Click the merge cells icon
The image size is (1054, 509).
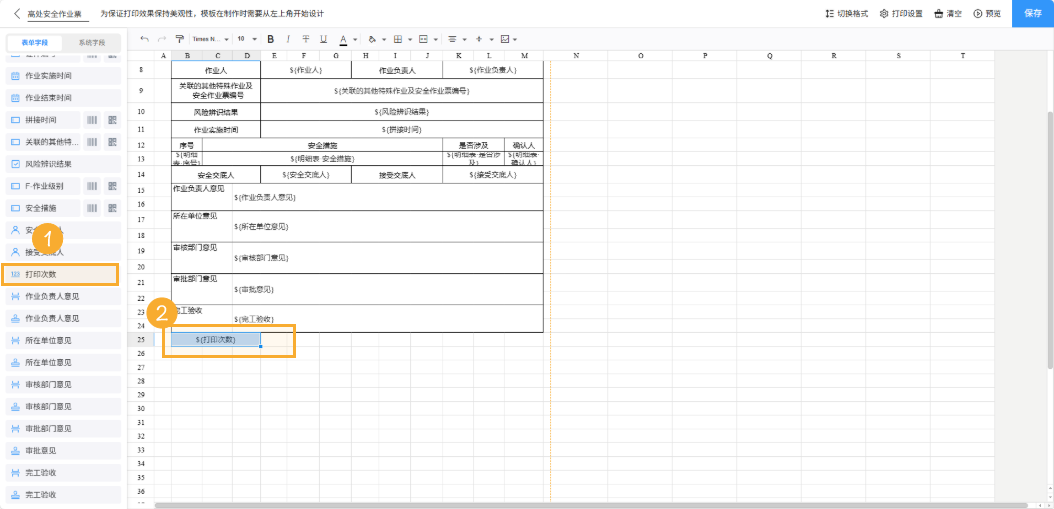tap(423, 39)
